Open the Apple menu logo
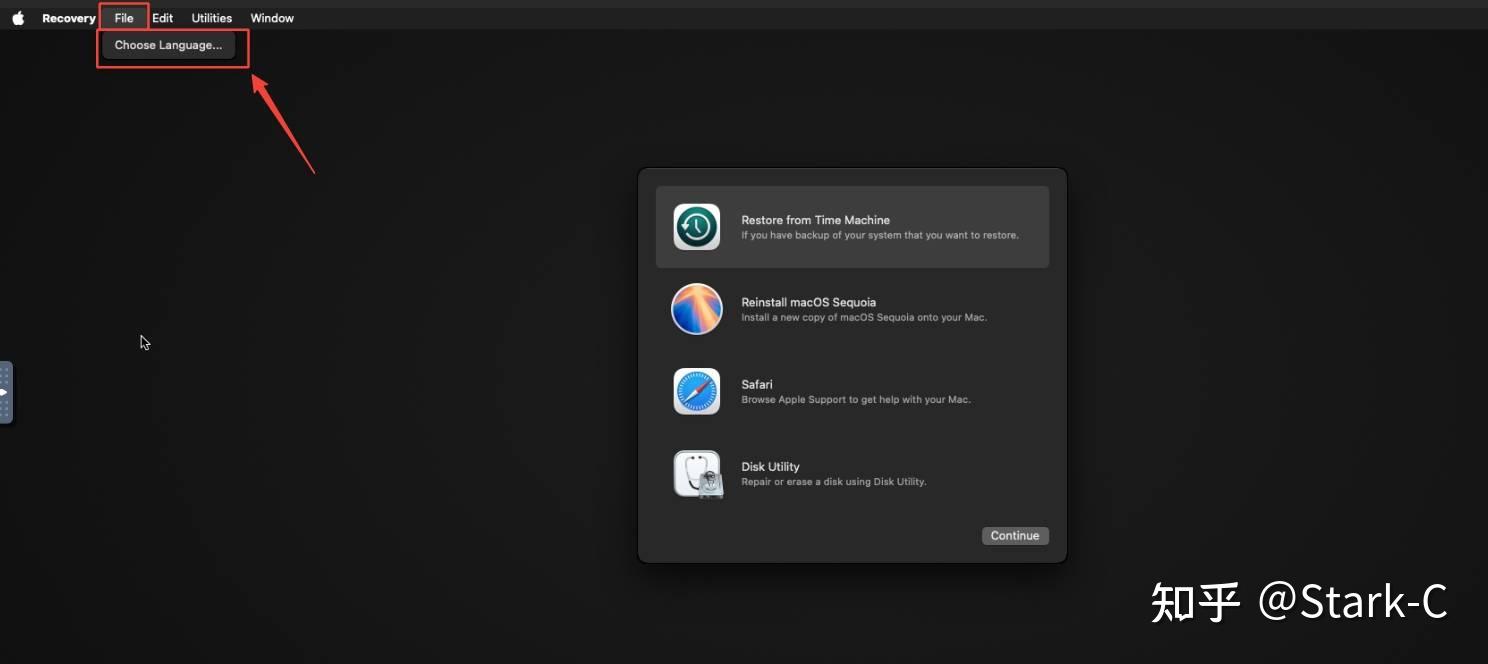 click(18, 18)
